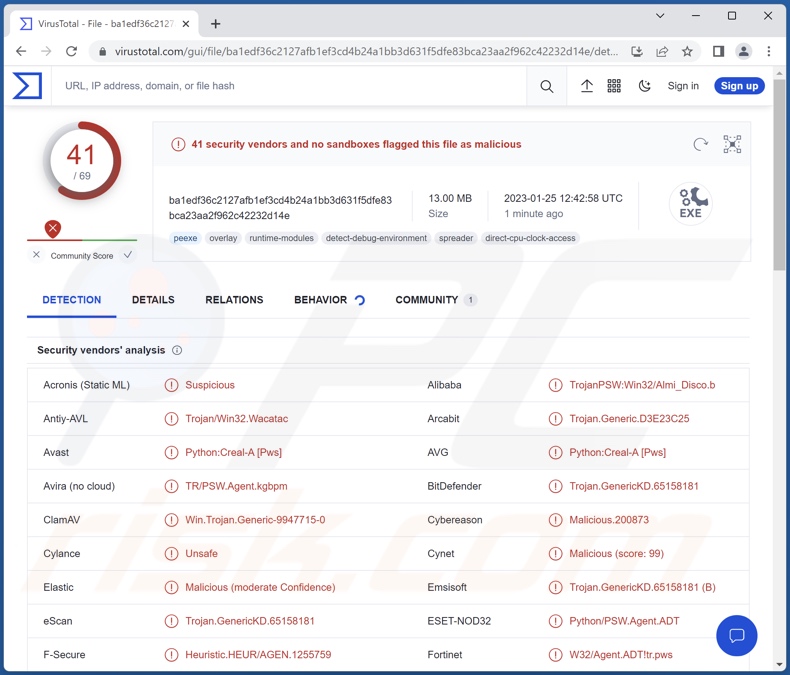Expand the tab search chevron
Screen dimensions: 790x675
[x=660, y=16]
